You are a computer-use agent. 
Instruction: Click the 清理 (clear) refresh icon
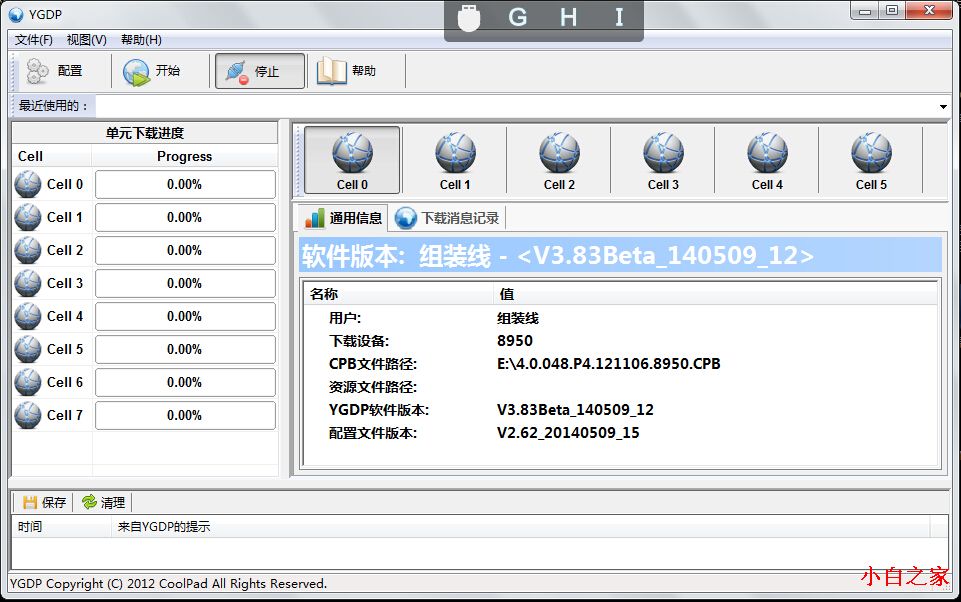[89, 502]
